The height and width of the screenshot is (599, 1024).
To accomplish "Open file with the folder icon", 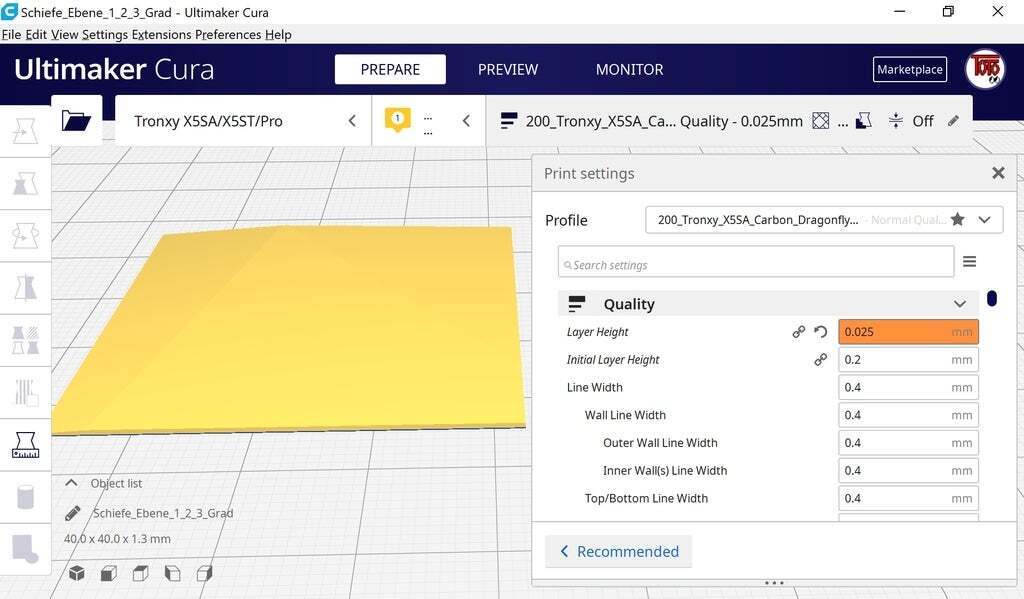I will tap(76, 120).
